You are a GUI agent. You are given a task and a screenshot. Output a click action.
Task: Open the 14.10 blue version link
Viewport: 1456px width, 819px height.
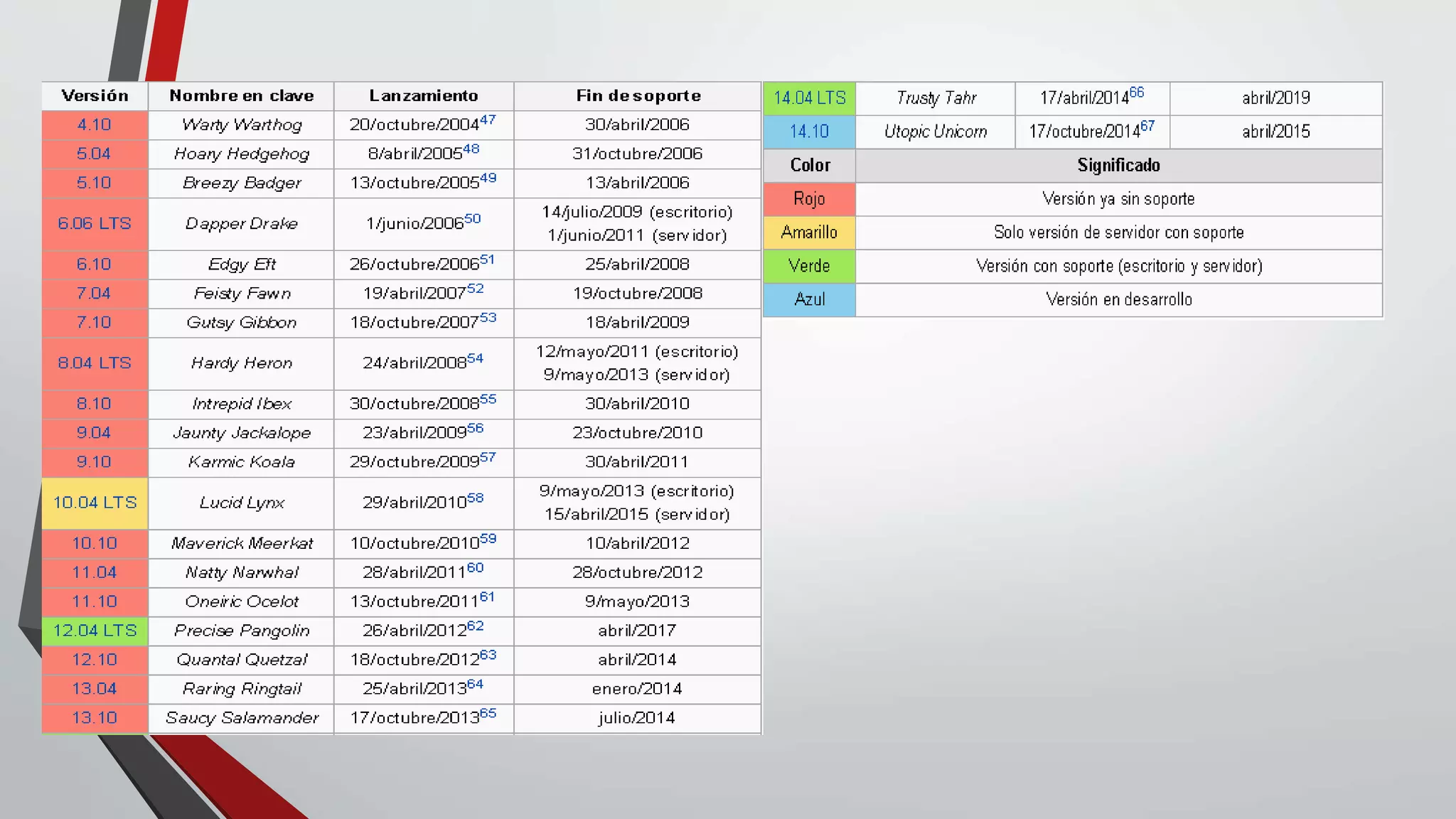point(809,132)
